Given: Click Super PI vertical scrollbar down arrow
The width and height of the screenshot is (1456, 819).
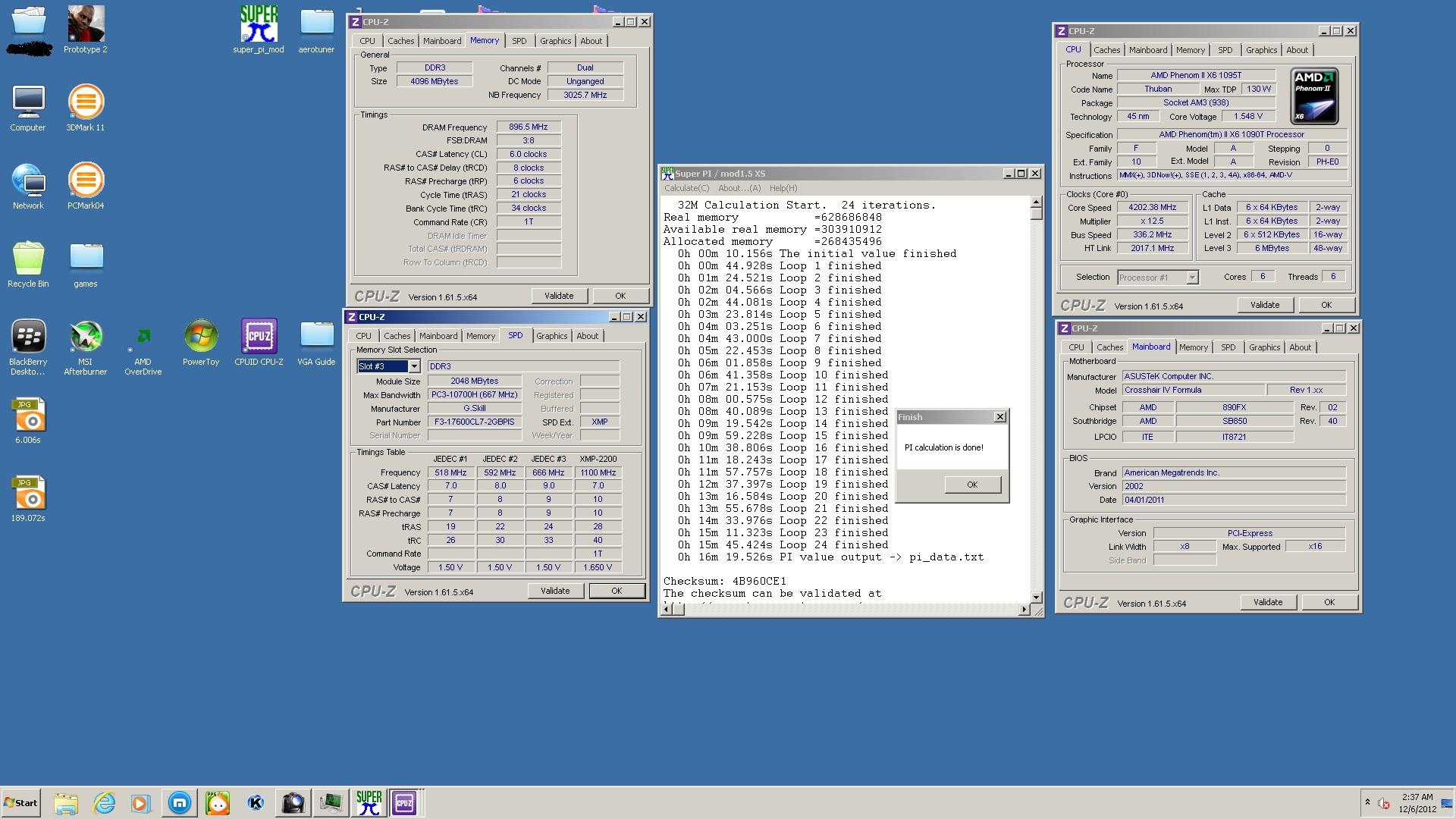Looking at the screenshot, I should point(1036,598).
